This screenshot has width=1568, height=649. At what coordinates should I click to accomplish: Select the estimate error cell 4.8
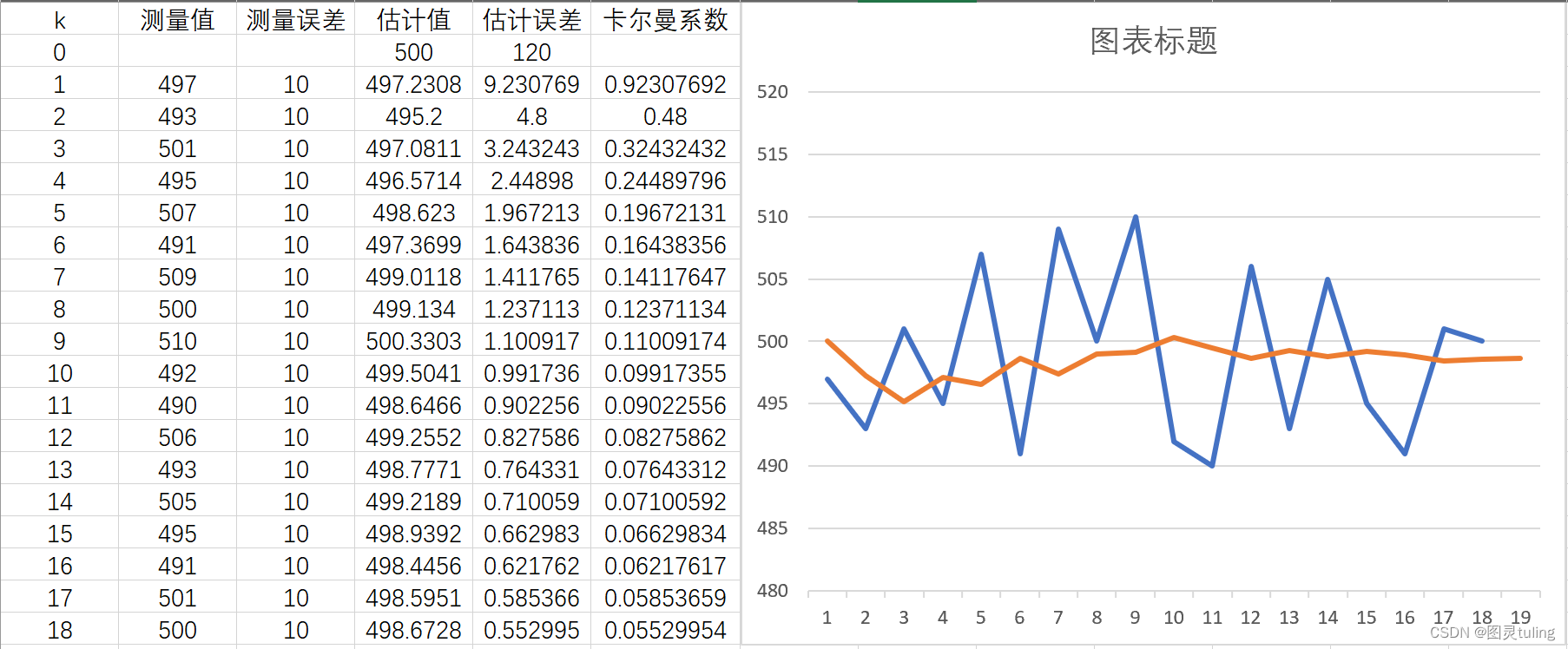[x=531, y=116]
